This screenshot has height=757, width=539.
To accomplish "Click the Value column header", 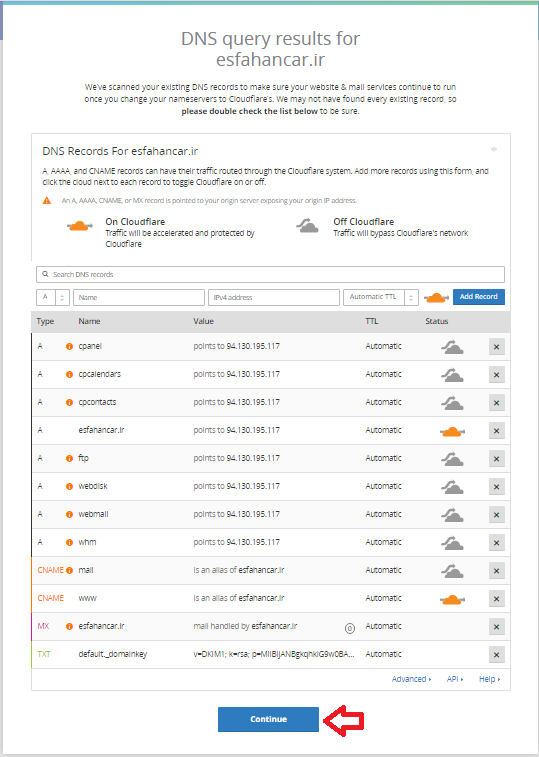I will tap(203, 322).
